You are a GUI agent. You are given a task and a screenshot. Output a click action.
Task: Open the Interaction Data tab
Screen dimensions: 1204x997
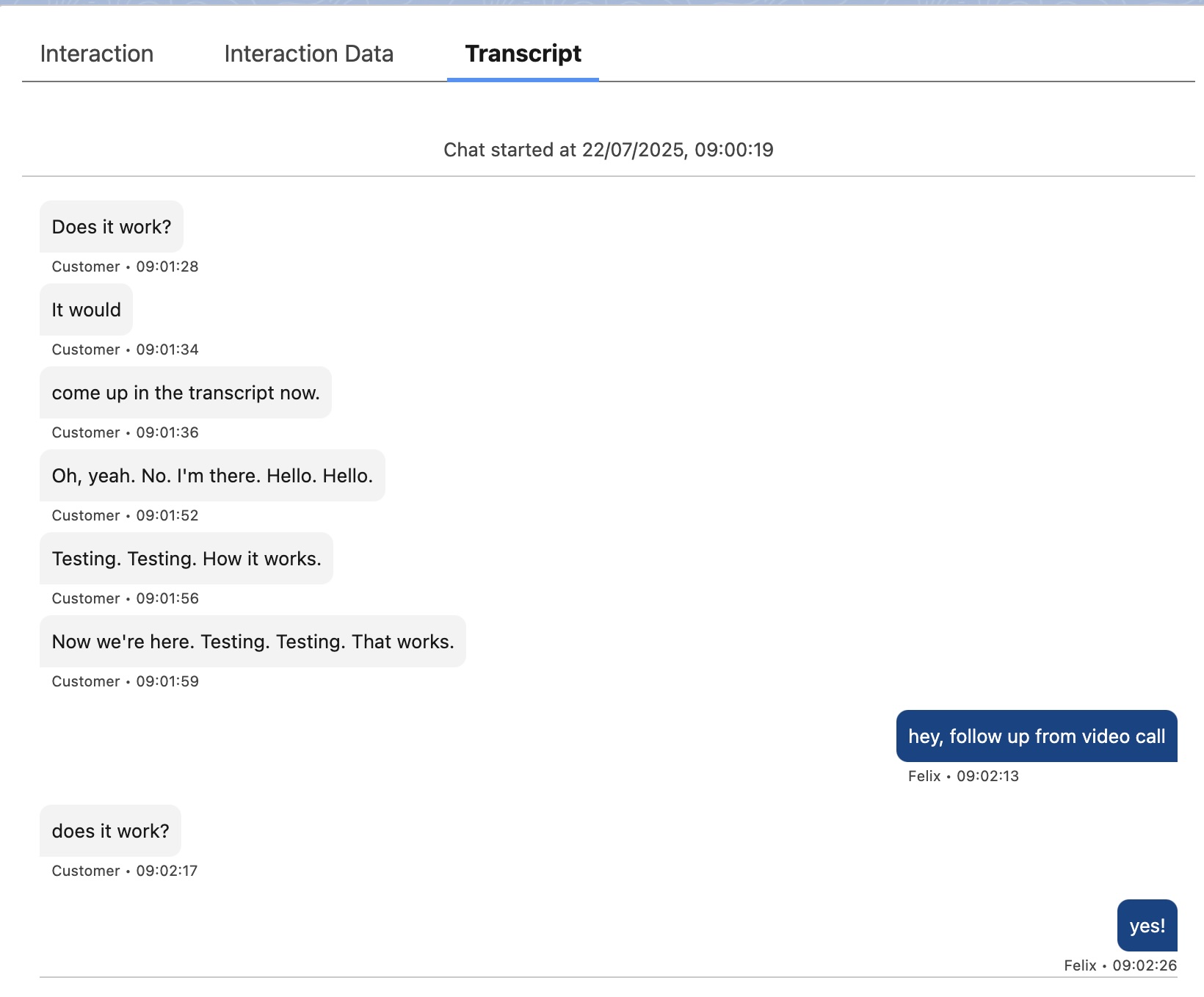coord(308,54)
